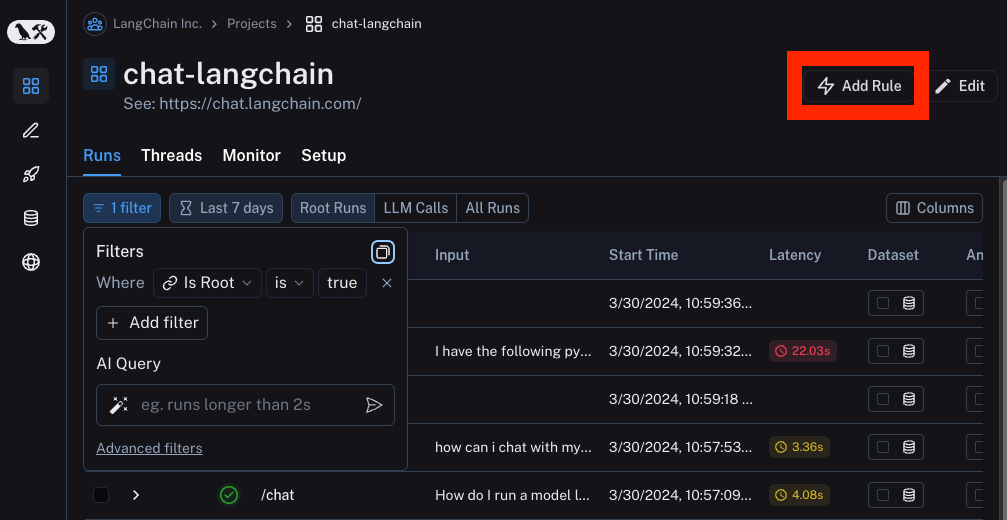Open the Advanced filters link
Image resolution: width=1007 pixels, height=520 pixels.
point(149,448)
